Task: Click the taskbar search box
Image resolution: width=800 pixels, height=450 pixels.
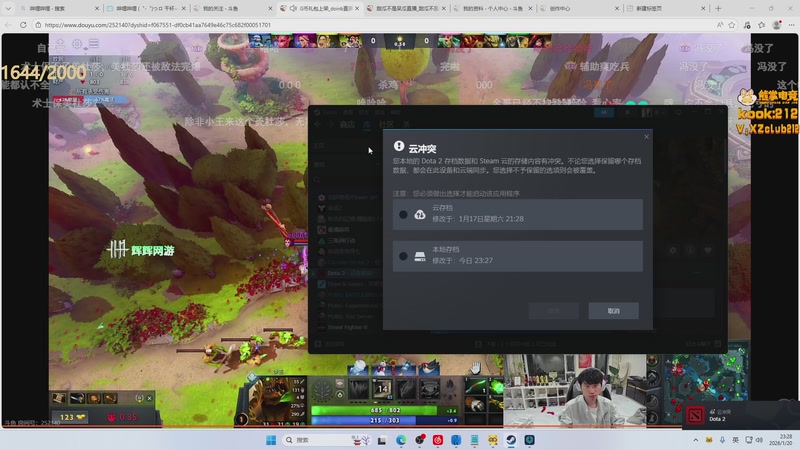Action: pos(327,440)
